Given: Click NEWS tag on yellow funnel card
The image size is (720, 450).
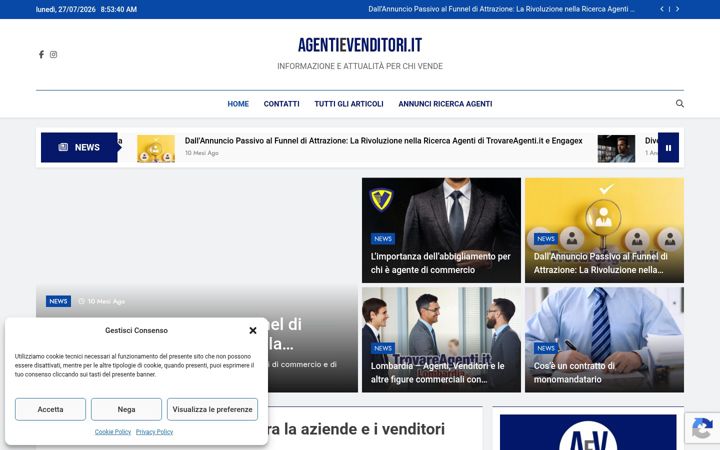Looking at the screenshot, I should click(546, 239).
